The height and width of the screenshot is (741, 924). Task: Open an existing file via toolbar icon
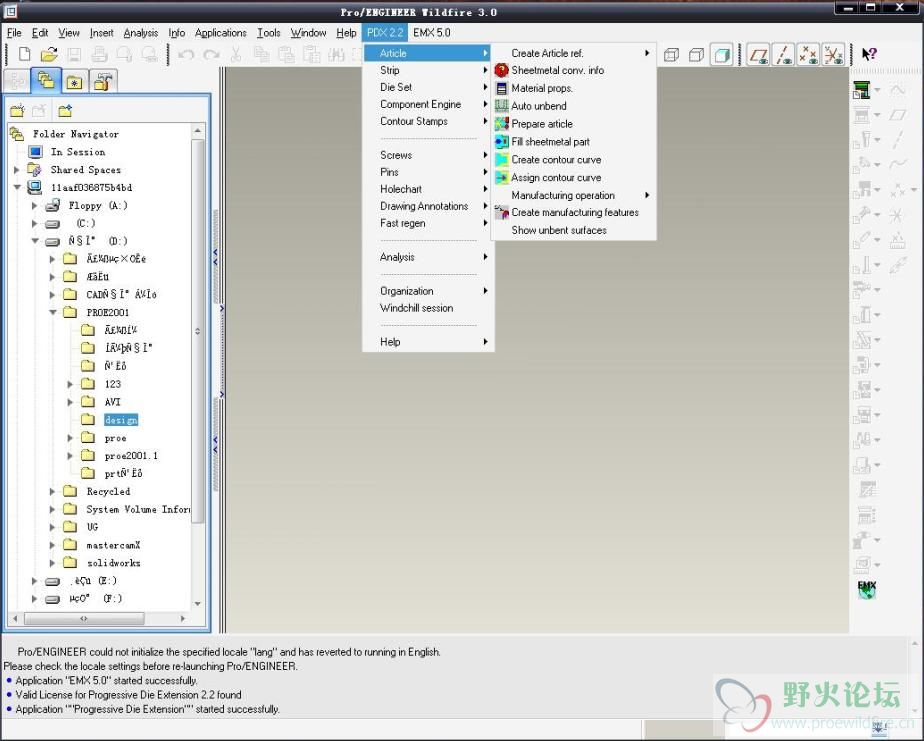pos(50,54)
